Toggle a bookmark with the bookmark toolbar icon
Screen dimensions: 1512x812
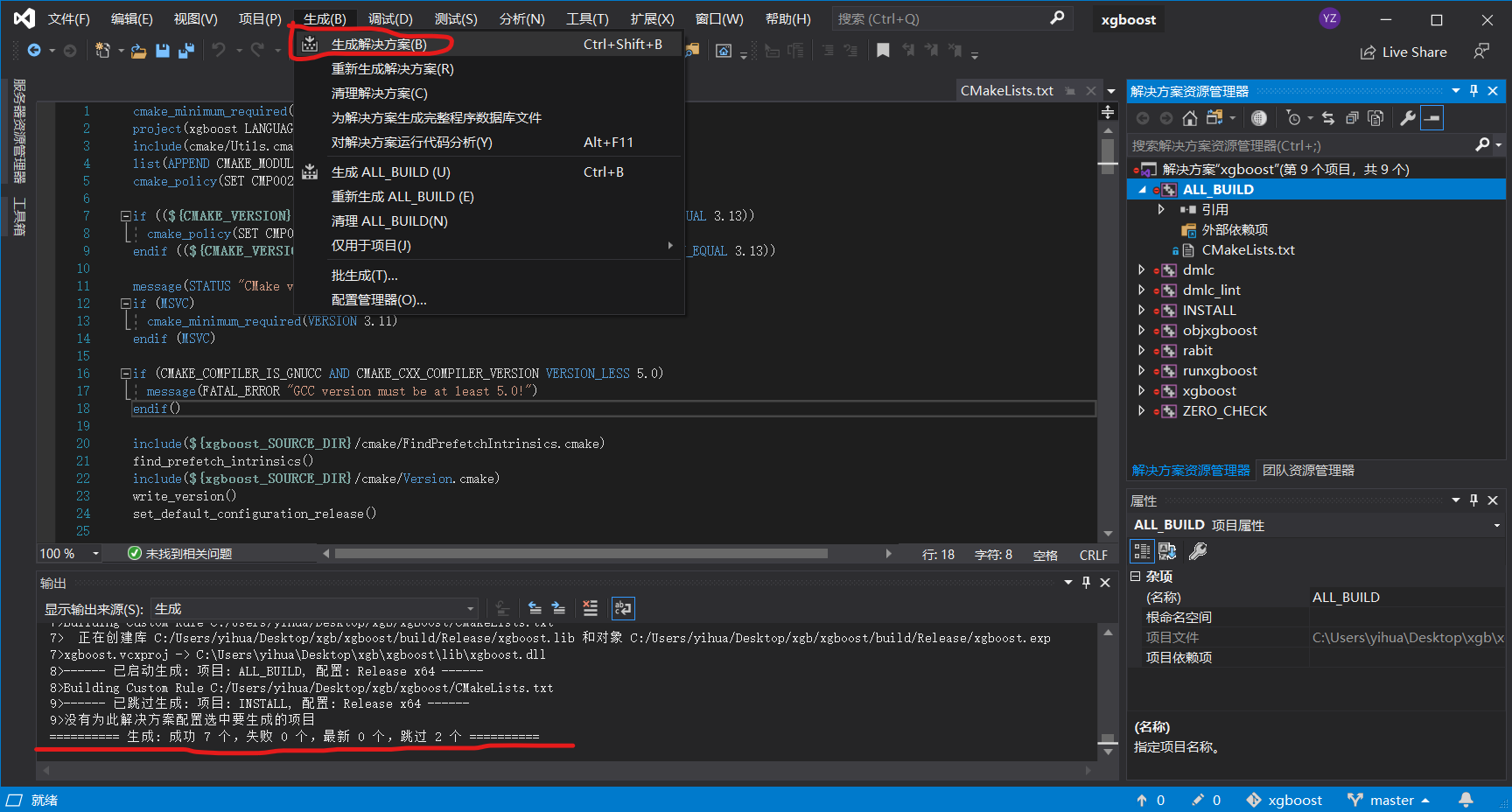(883, 51)
